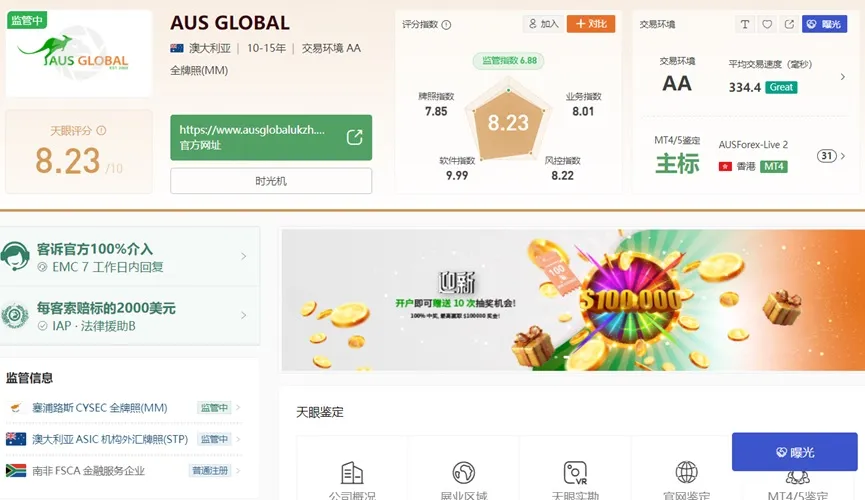Open the 时光机 time machine button
Screen dimensions: 865x500
coord(271,181)
